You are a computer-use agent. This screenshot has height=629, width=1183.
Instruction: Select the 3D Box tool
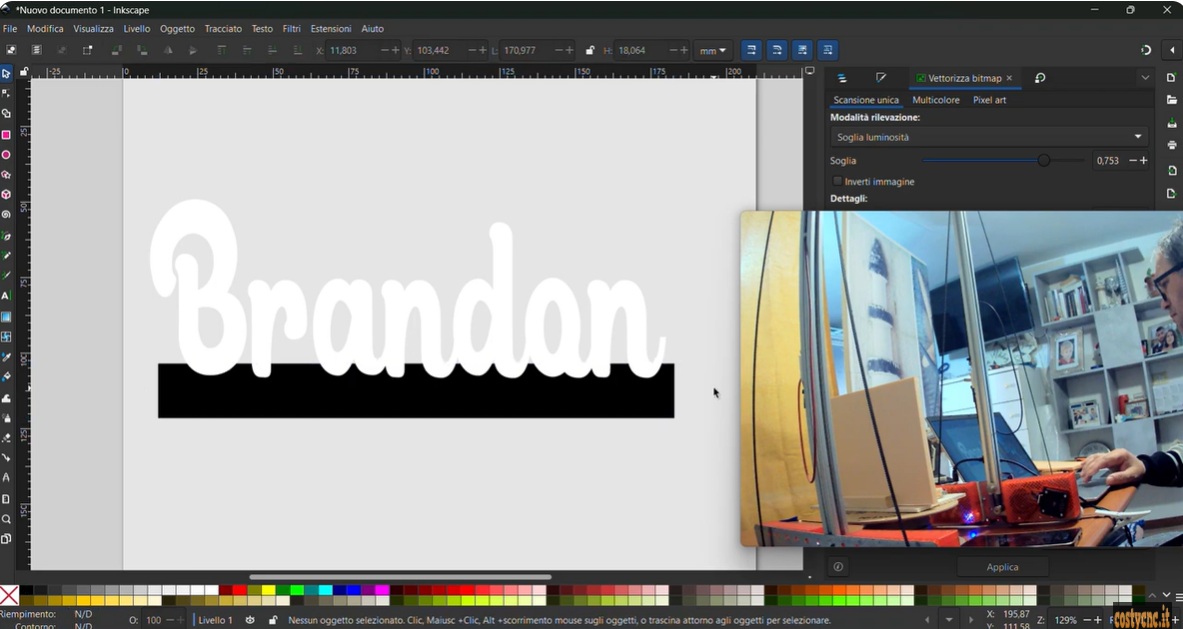pyautogui.click(x=6, y=195)
